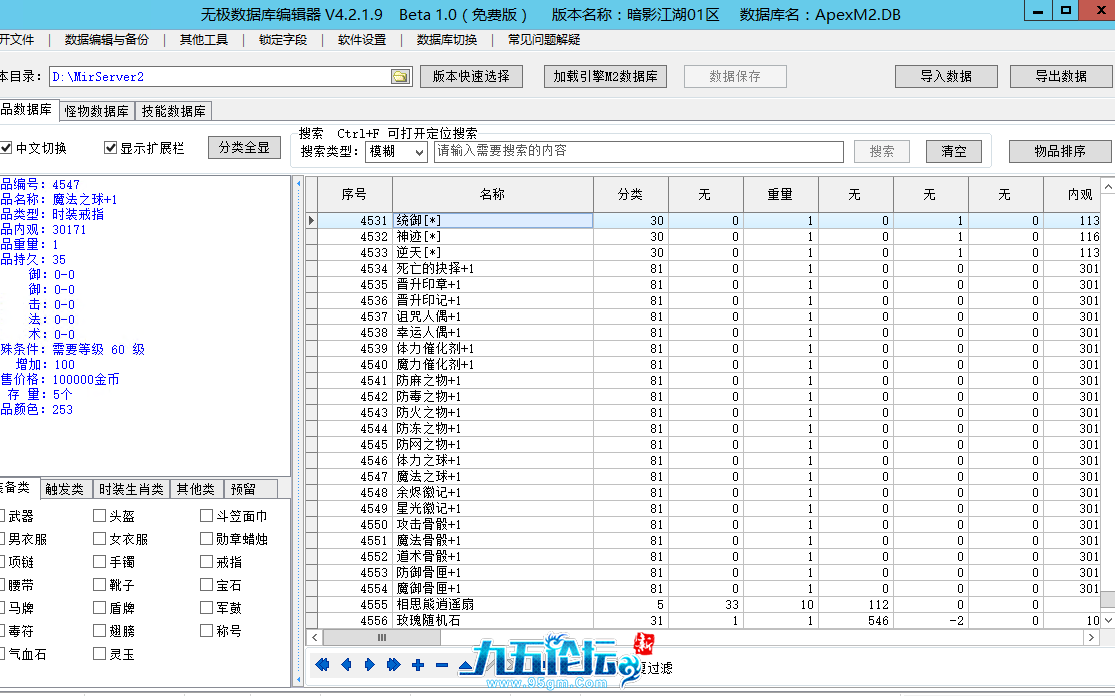This screenshot has height=696, width=1115.
Task: Open the 数据编辑与备份 menu
Action: click(107, 40)
